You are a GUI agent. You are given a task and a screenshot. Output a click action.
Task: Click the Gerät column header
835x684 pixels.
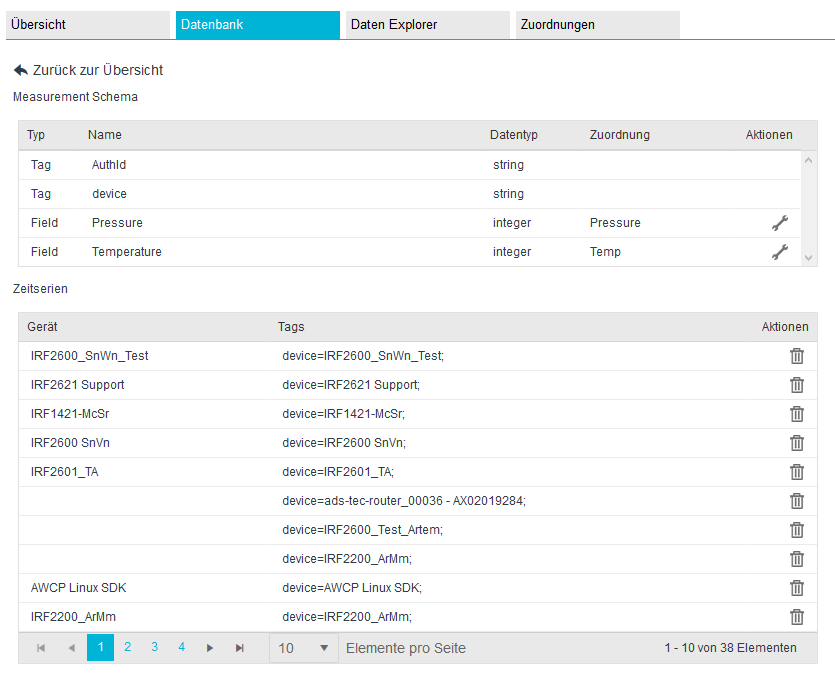click(x=42, y=327)
